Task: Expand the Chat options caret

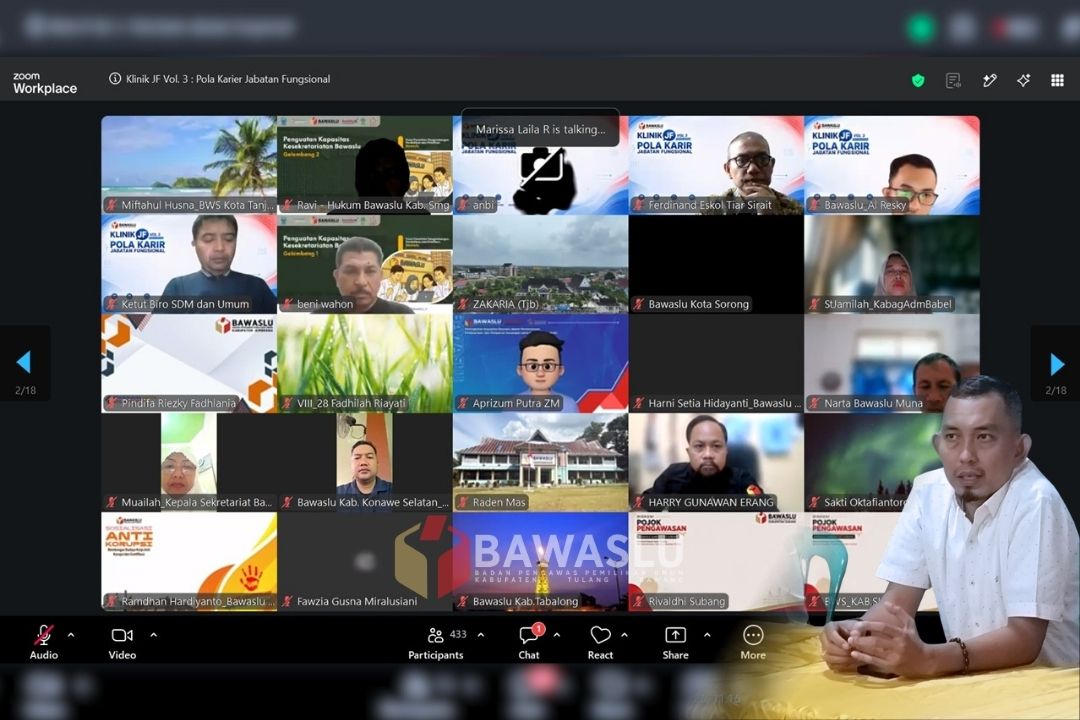Action: click(557, 635)
